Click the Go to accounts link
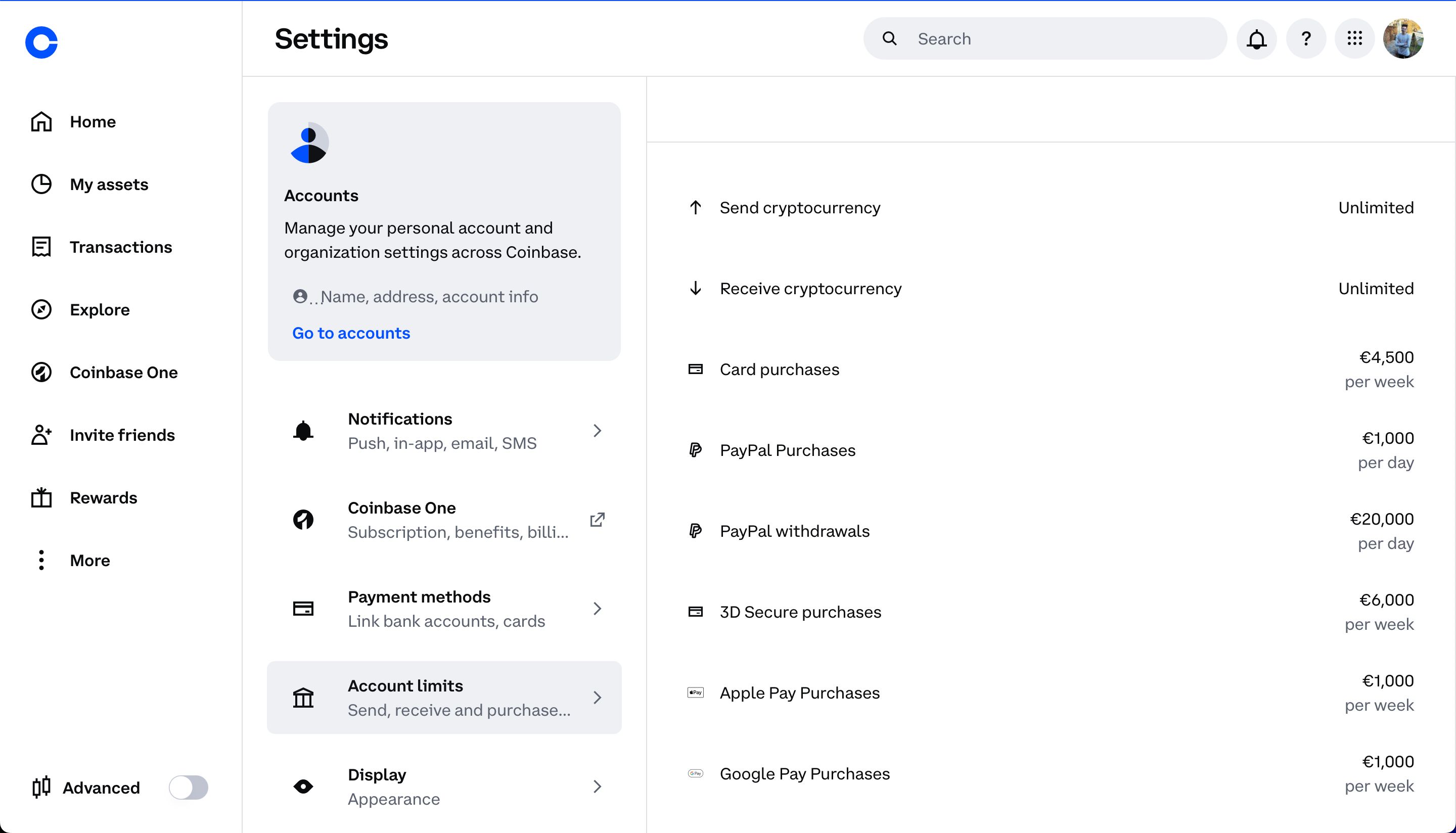This screenshot has width=1456, height=833. coord(351,333)
